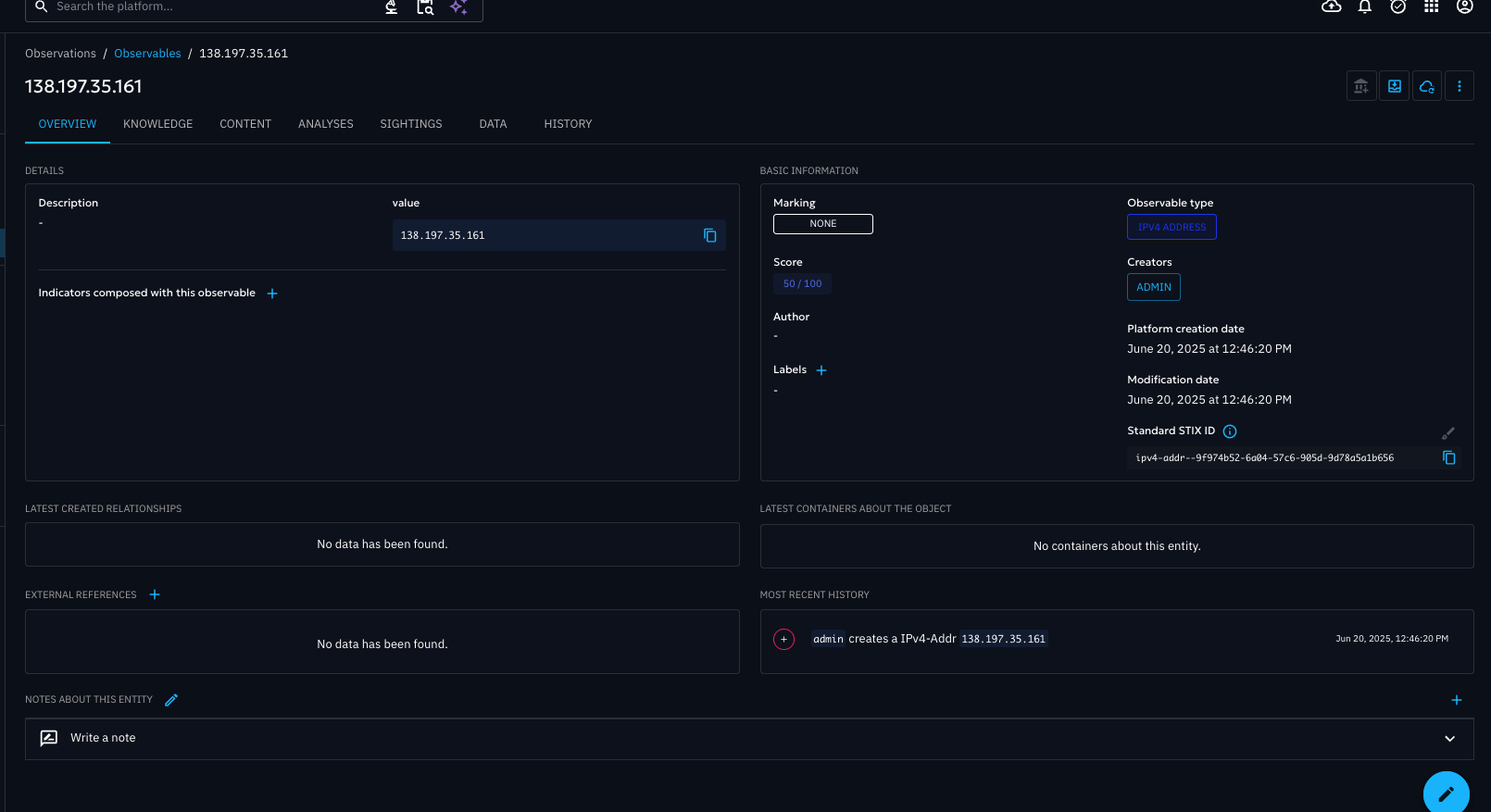The height and width of the screenshot is (812, 1491).
Task: Click the Write a note comment icon
Action: tap(49, 738)
